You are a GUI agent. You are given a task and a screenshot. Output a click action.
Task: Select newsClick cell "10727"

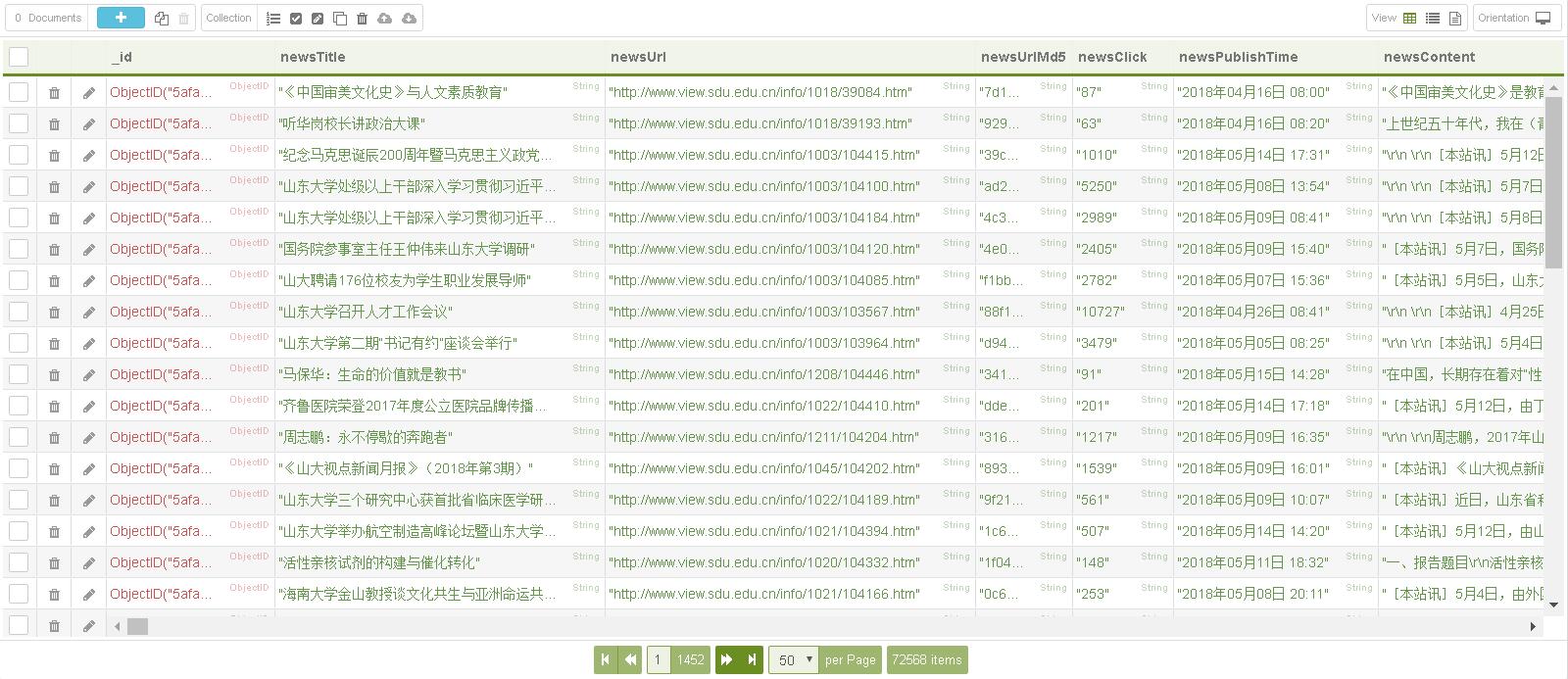(1121, 312)
